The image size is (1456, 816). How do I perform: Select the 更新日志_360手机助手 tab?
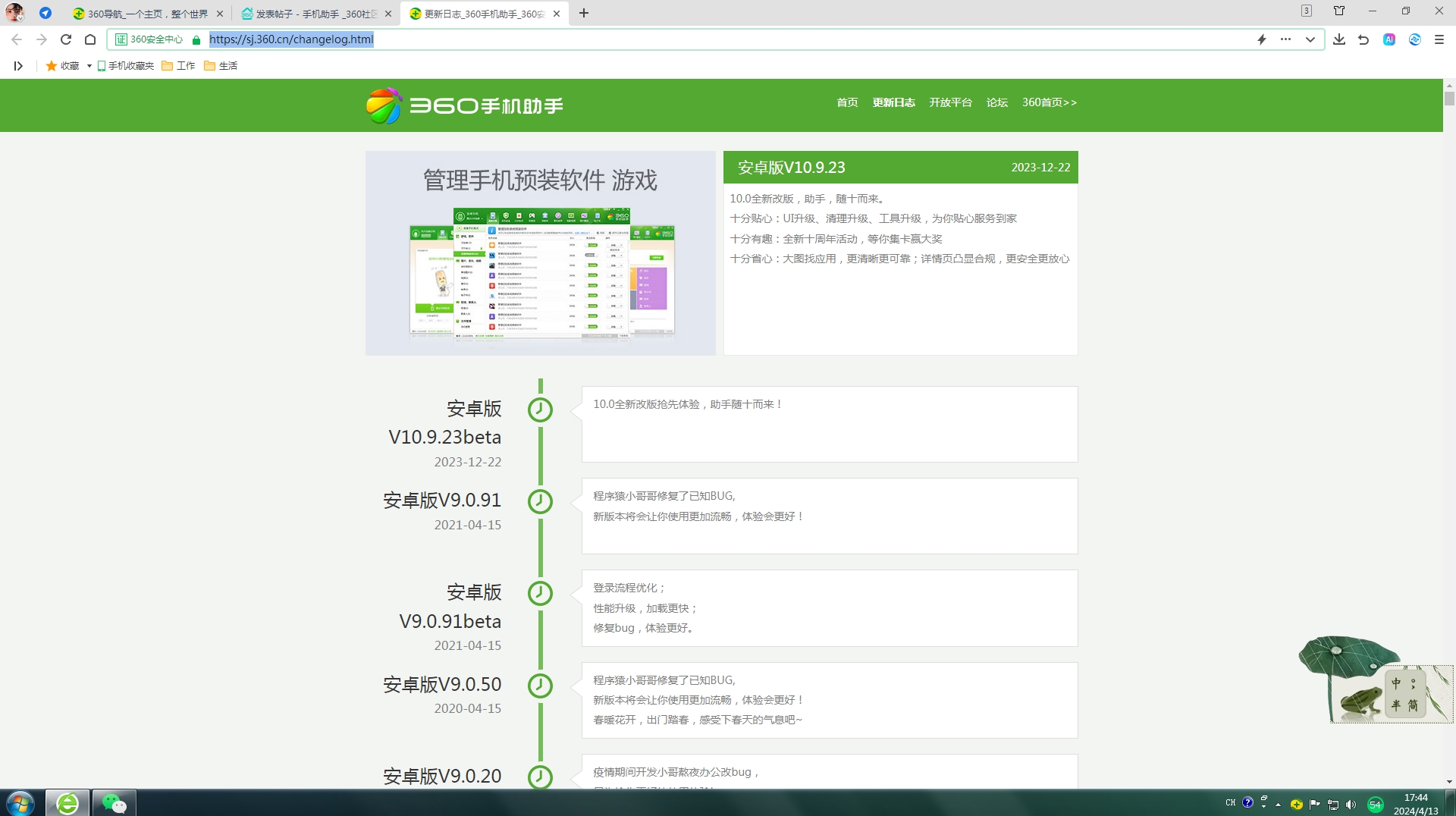click(x=485, y=14)
